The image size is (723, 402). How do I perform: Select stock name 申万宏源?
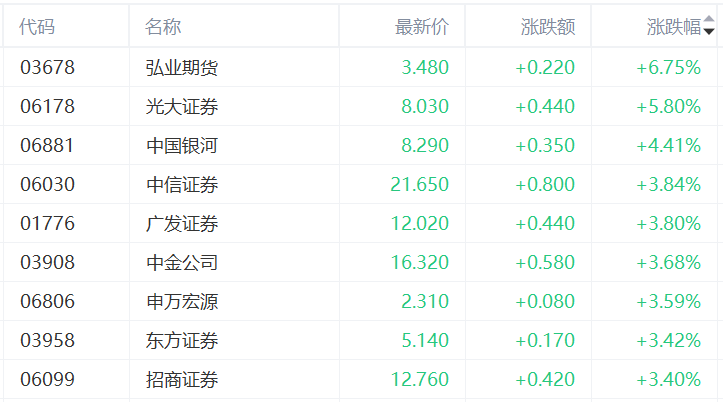click(x=182, y=302)
